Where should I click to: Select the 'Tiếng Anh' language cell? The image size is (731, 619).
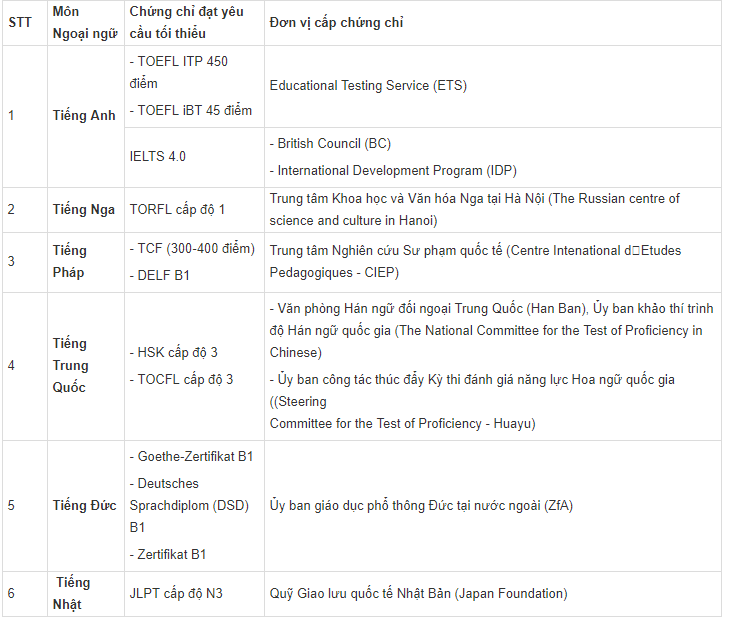[x=84, y=116]
